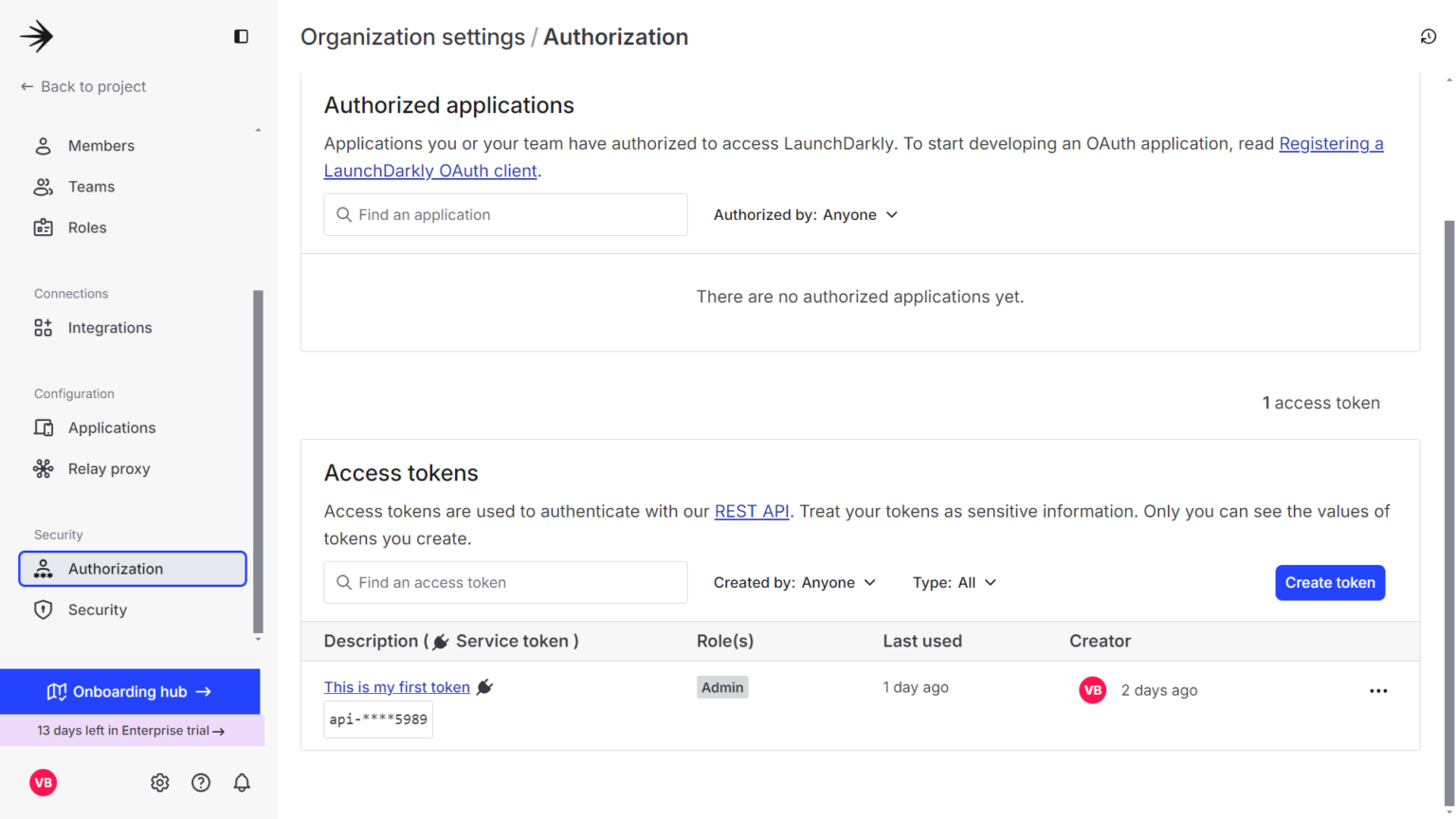Open the change history clock icon
This screenshot has height=819, width=1456.
click(1428, 37)
